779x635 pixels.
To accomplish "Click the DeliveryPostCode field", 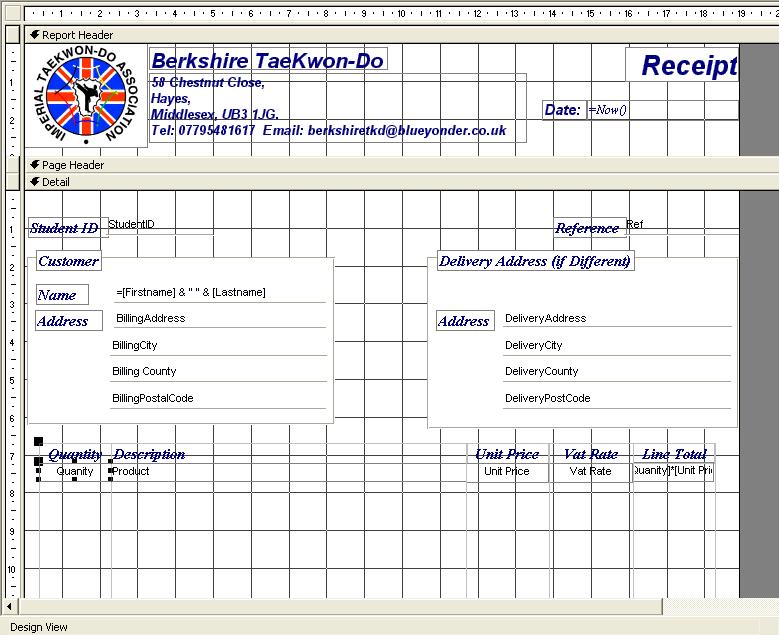I will pyautogui.click(x=617, y=399).
